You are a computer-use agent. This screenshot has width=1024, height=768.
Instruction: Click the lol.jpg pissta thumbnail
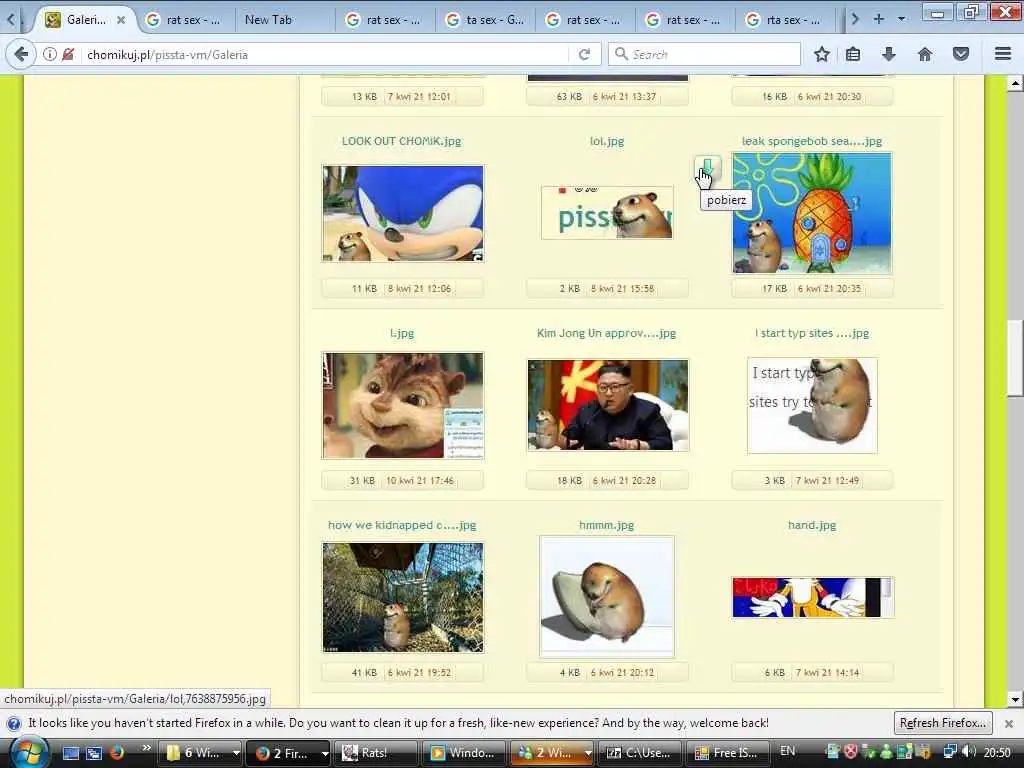[607, 213]
